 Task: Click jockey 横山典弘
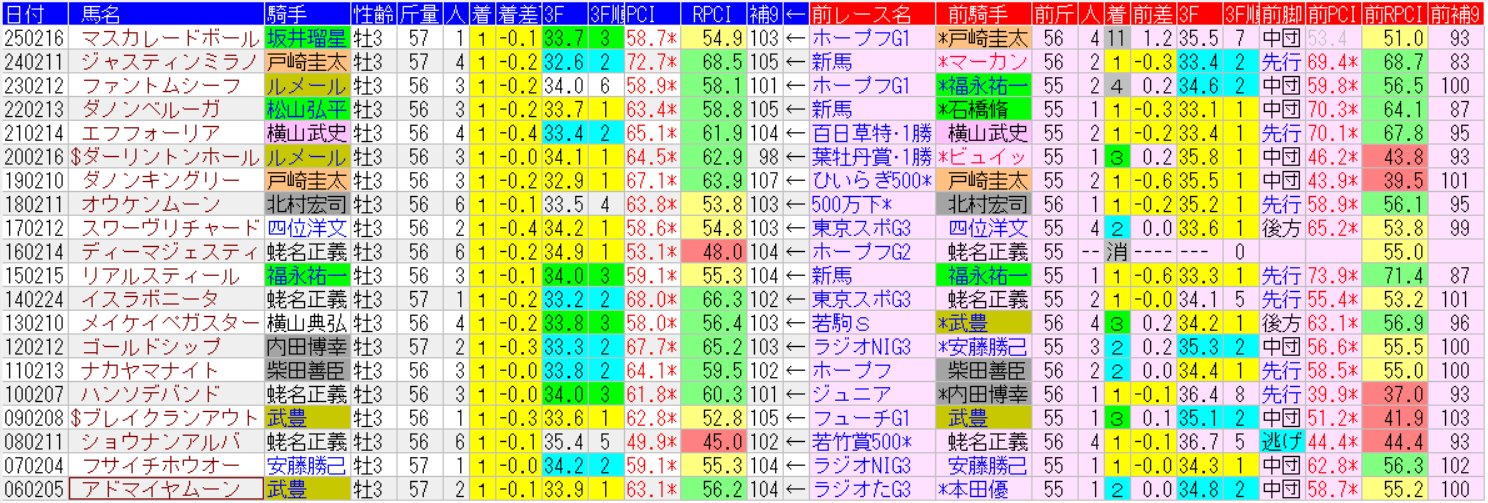[x=306, y=322]
